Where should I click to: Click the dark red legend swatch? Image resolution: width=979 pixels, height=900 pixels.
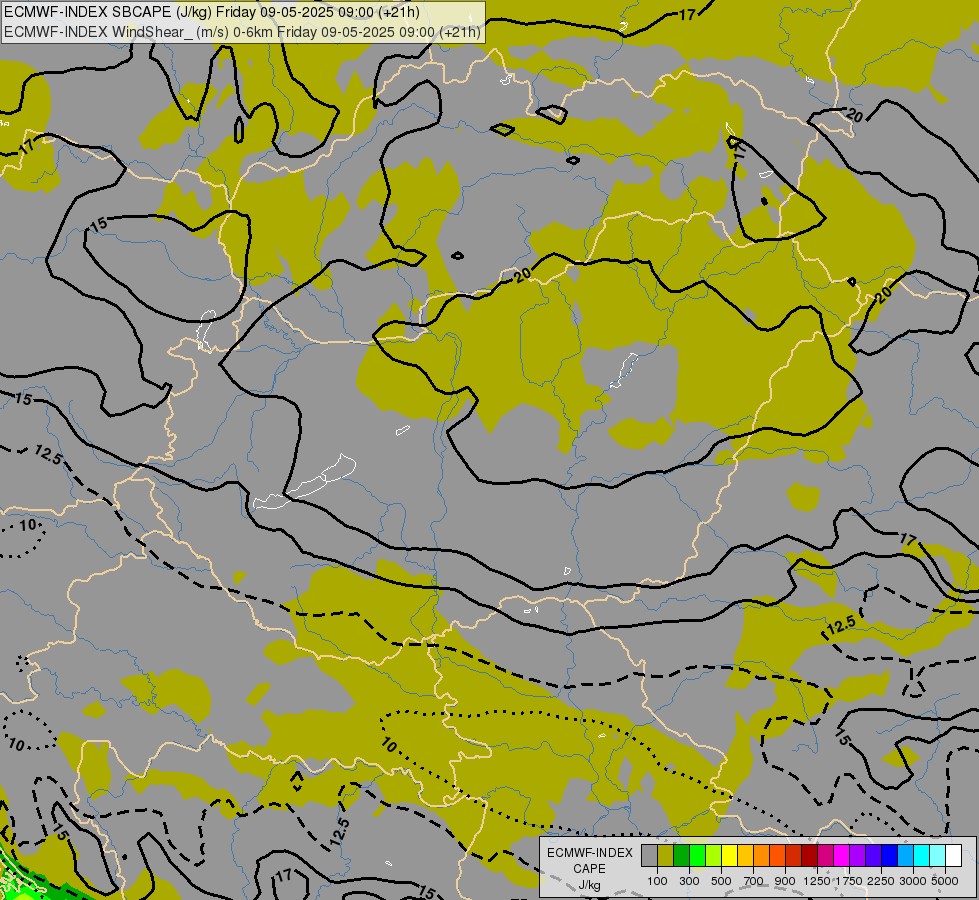809,855
